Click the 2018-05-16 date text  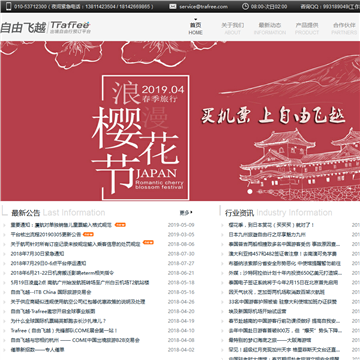tap(181, 292)
